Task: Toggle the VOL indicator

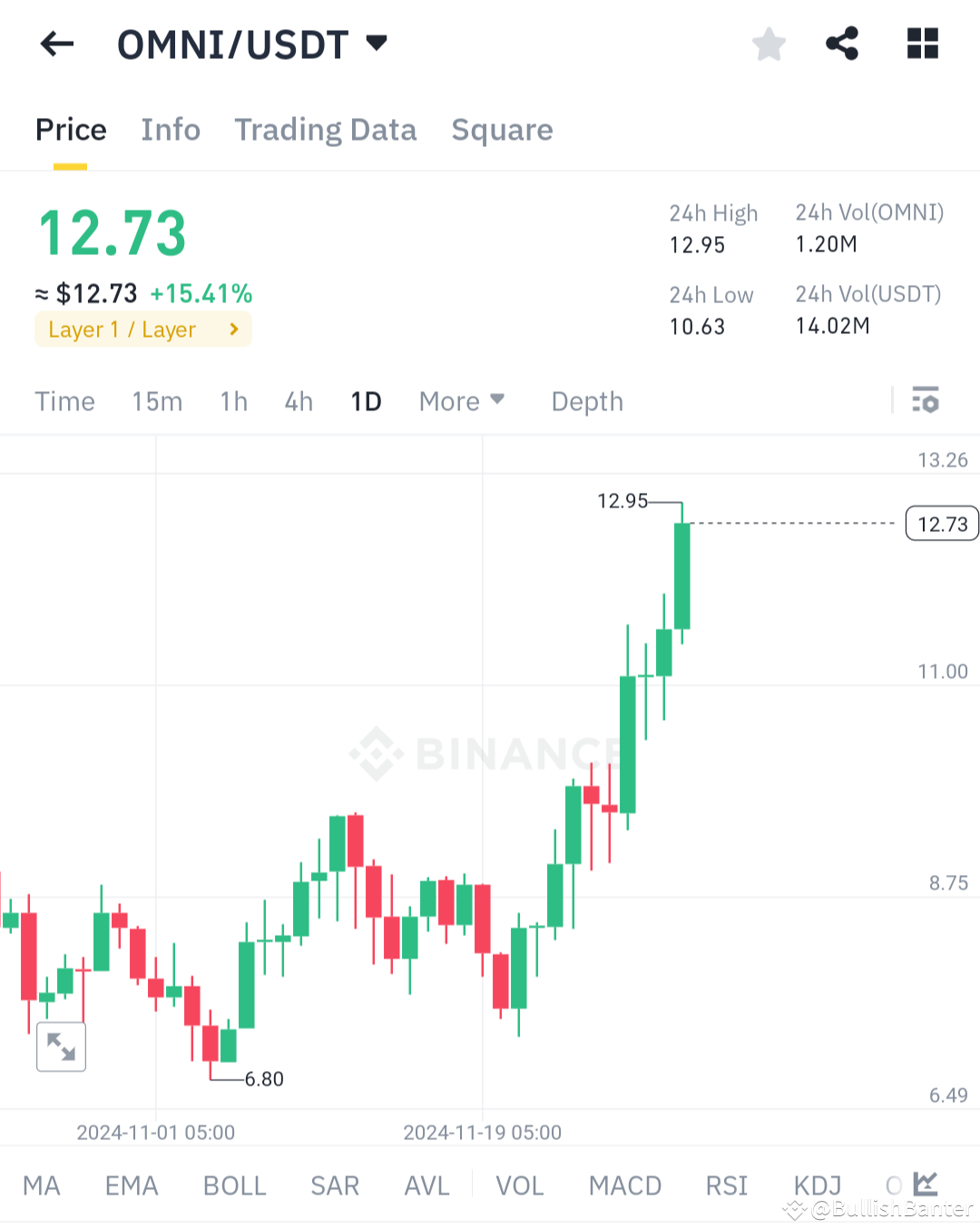Action: point(519,1185)
